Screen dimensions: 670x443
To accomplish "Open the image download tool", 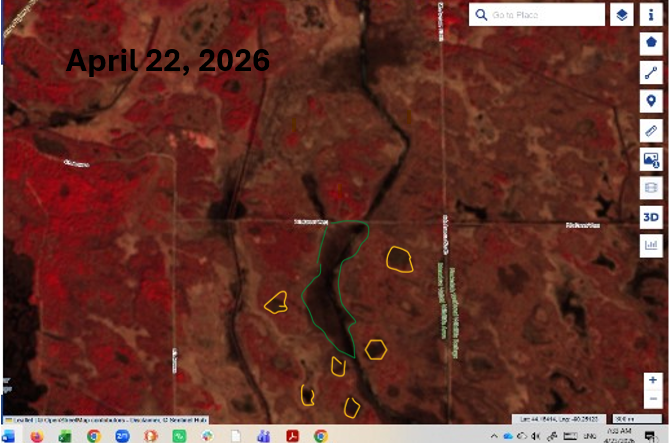I will pos(652,159).
